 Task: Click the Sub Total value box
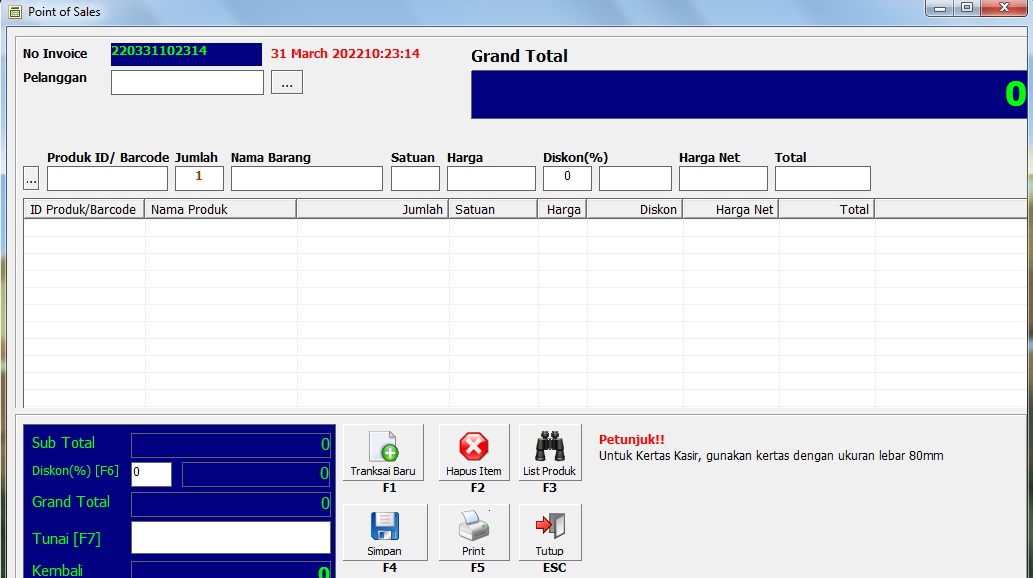pyautogui.click(x=231, y=445)
